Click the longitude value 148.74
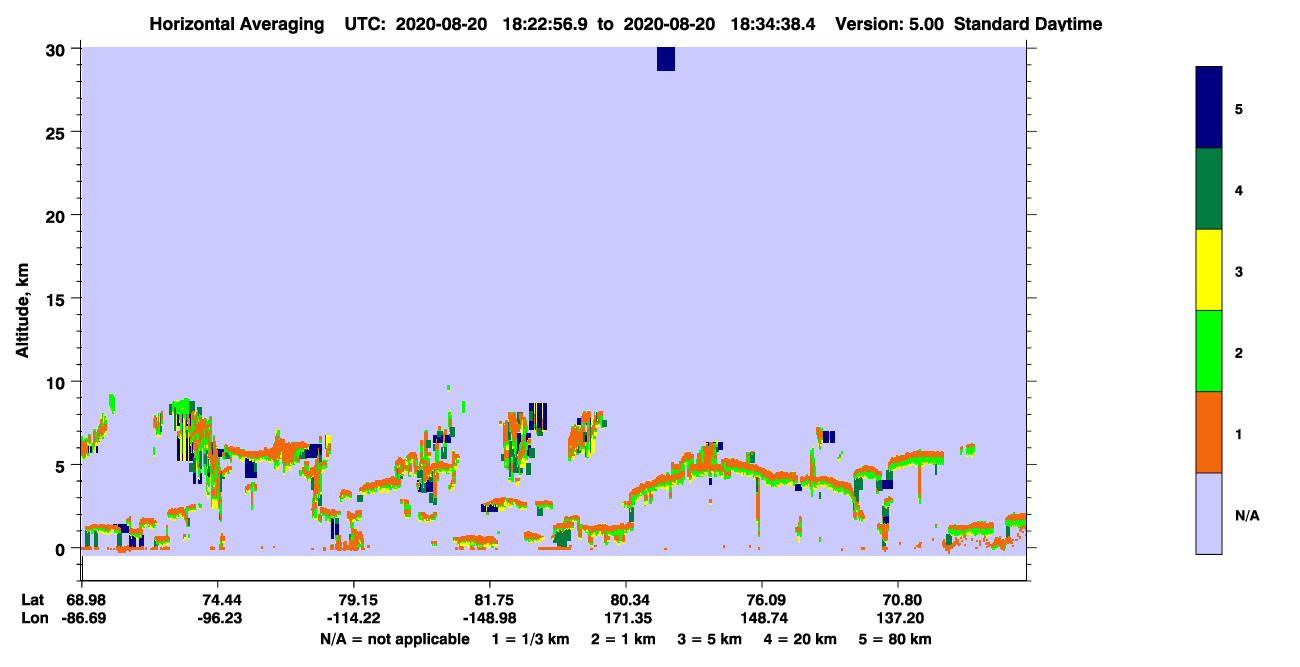Viewport: 1300px width, 667px height. pyautogui.click(x=763, y=618)
